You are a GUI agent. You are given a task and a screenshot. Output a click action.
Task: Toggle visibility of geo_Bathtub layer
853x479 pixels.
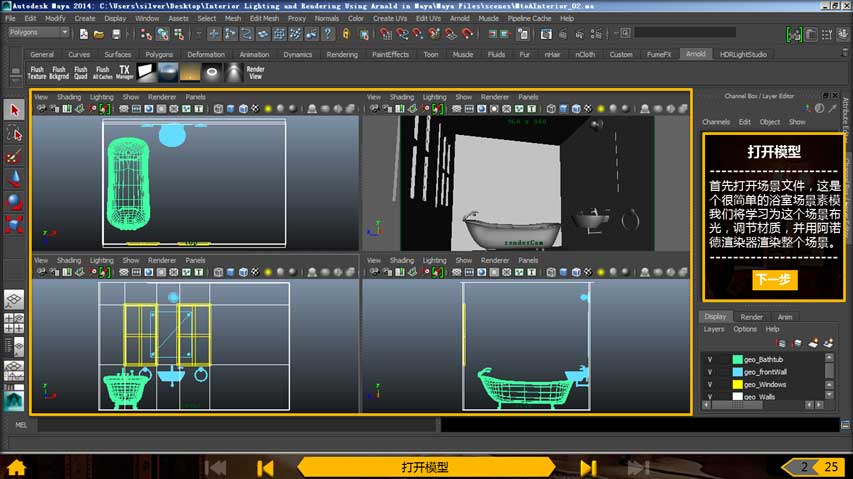[x=710, y=359]
